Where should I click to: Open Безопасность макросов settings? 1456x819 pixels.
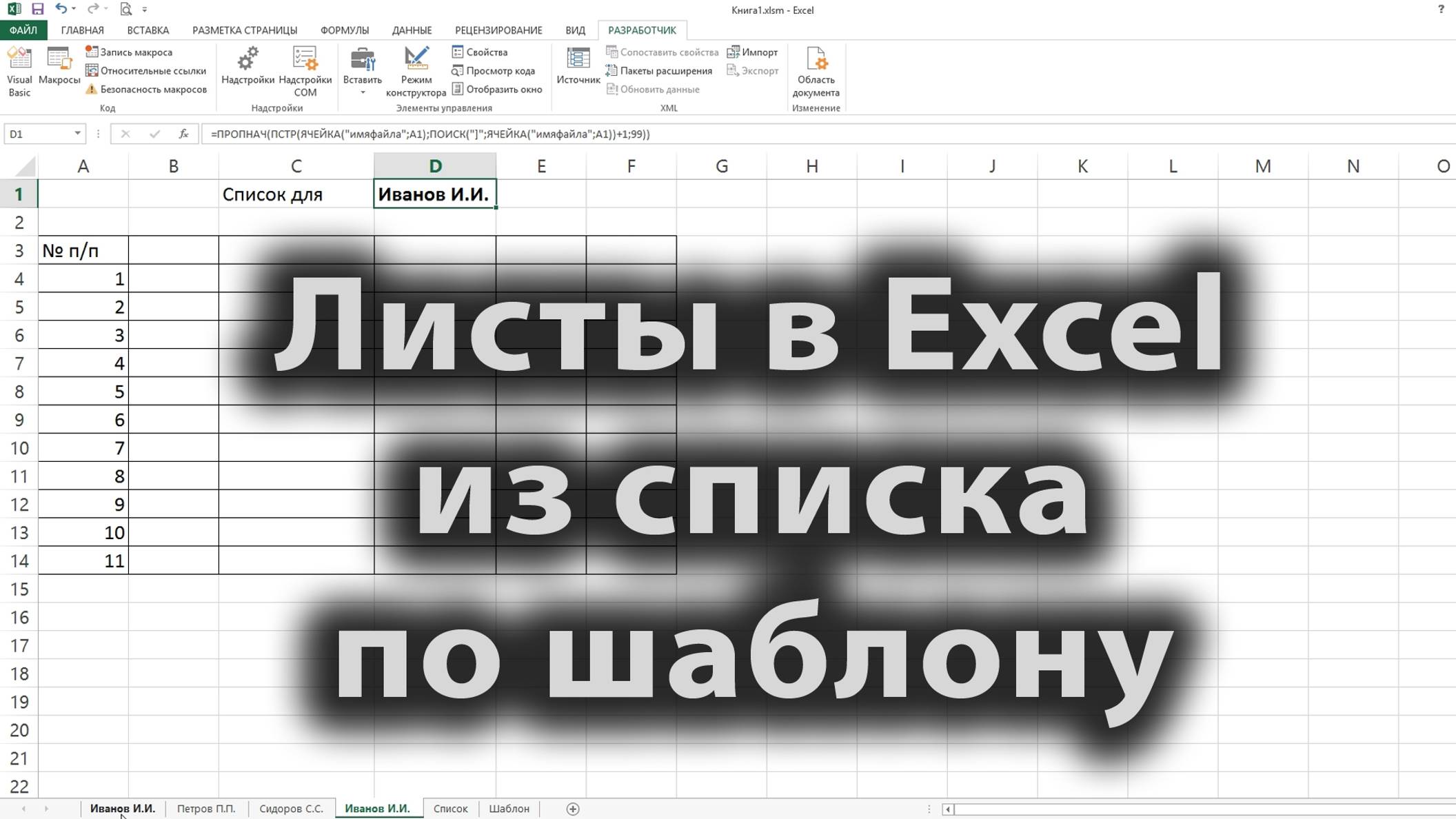pos(147,90)
